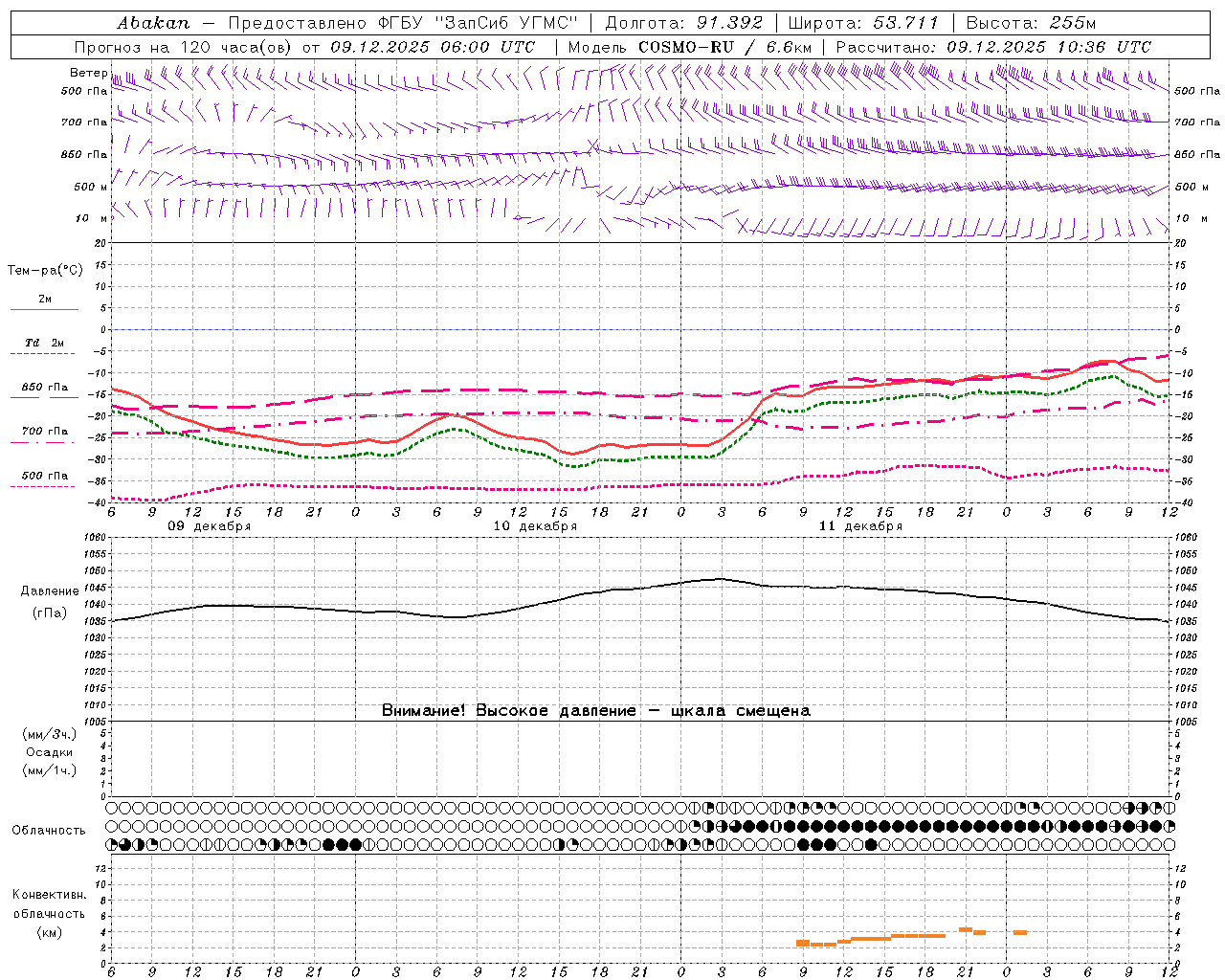Viewport: 1225px width, 980px height.
Task: Click the first orange convective cloud bar
Action: click(803, 943)
